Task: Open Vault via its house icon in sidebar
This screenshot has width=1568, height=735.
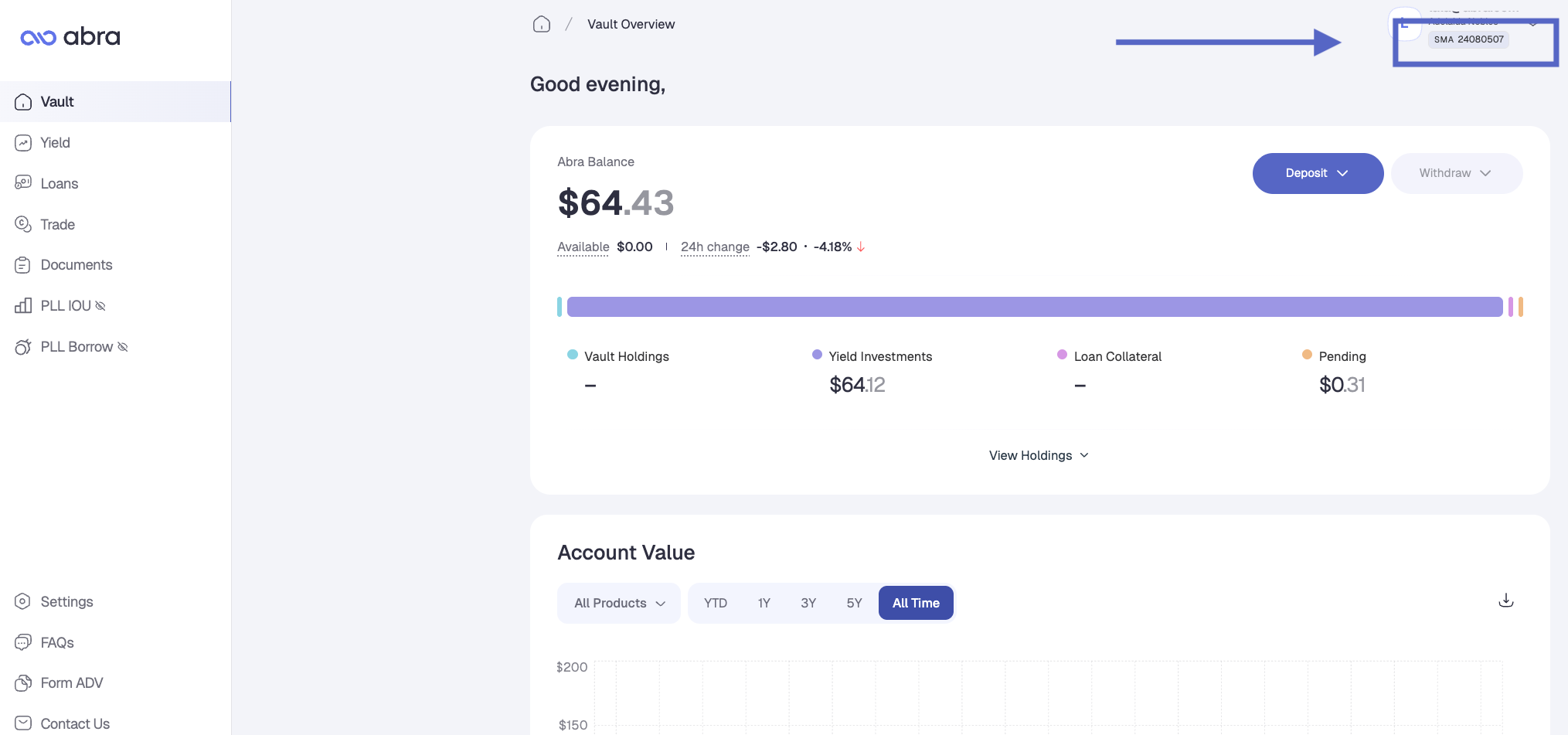Action: coord(23,102)
